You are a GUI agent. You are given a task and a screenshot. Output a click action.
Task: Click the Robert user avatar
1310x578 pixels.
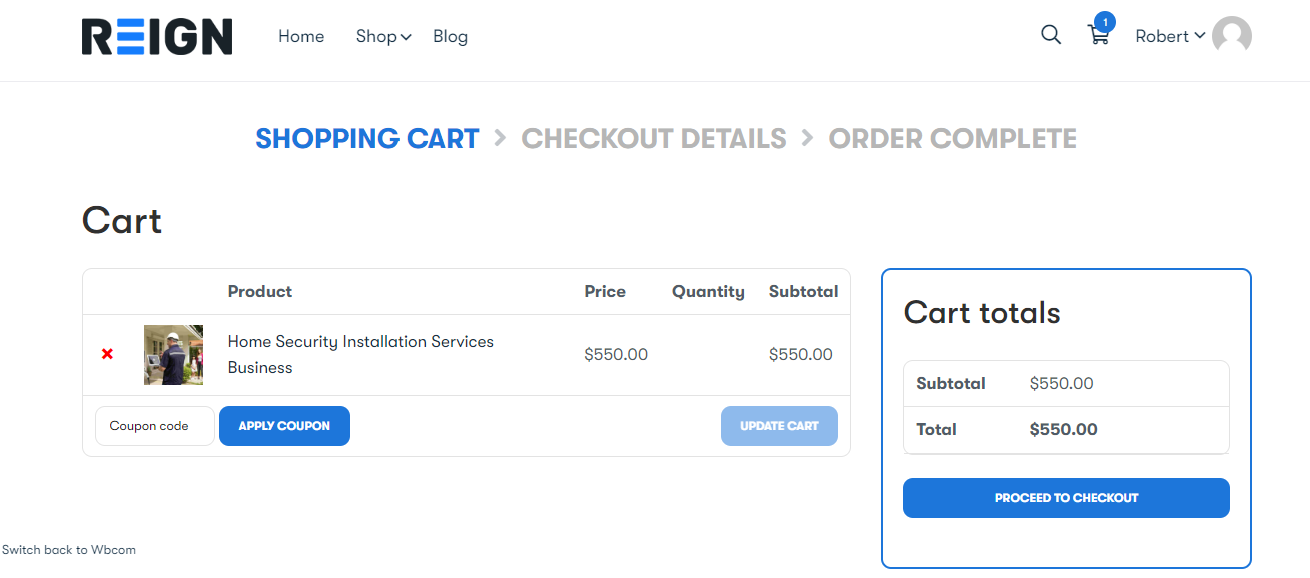(x=1231, y=36)
